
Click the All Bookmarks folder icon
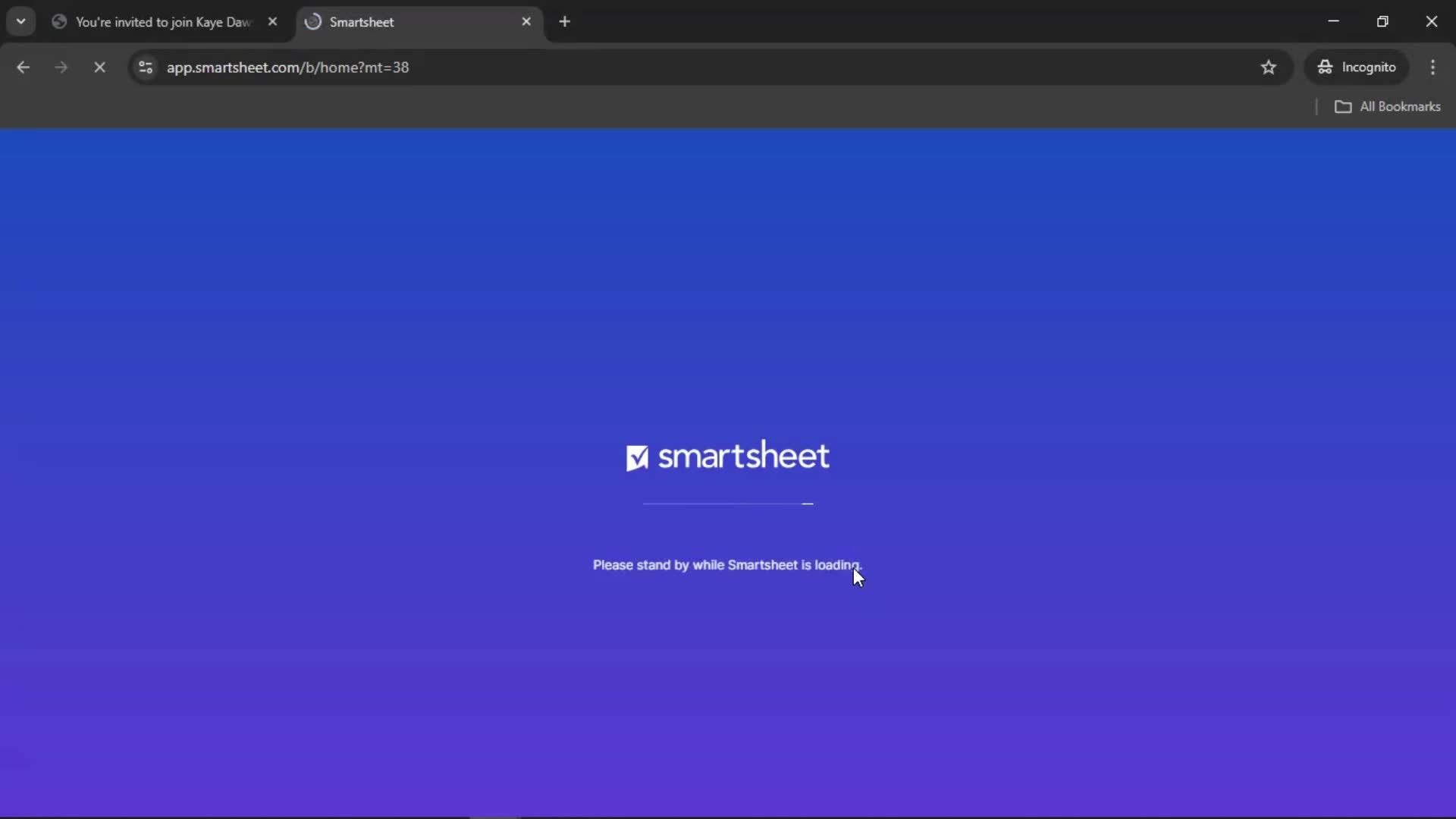(1344, 107)
